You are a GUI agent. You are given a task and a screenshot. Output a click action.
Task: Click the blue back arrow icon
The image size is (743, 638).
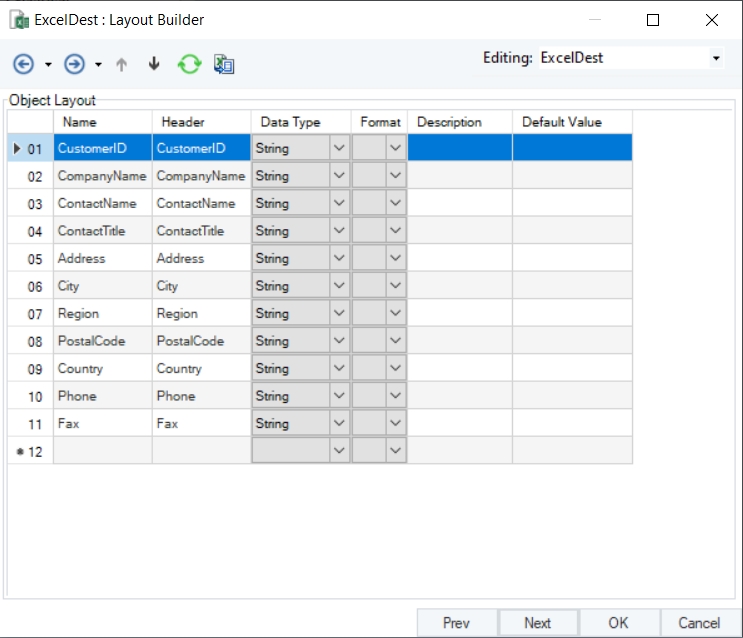pos(23,64)
